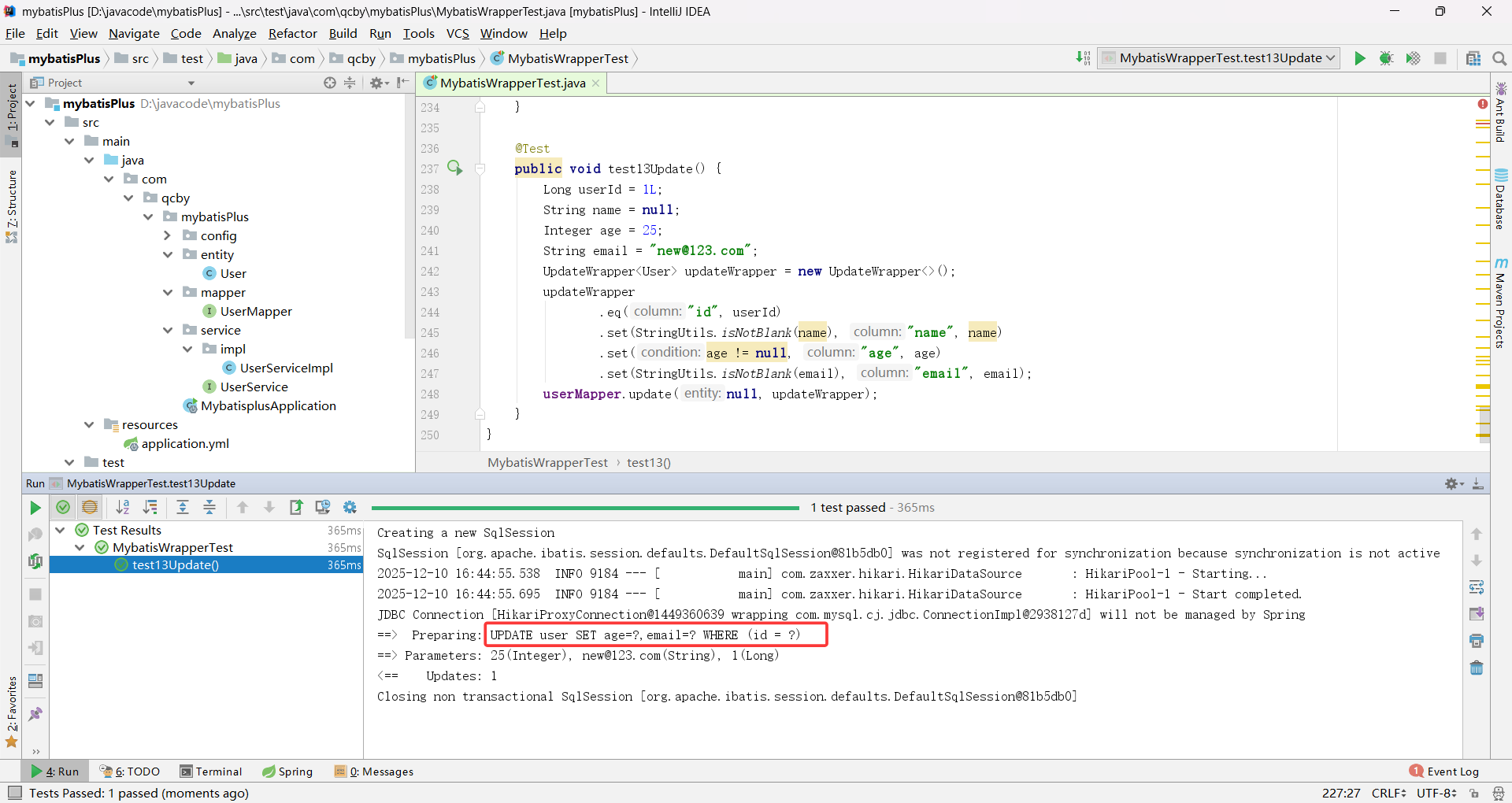1512x803 pixels.
Task: Run with coverage icon in toolbar
Action: (1413, 58)
